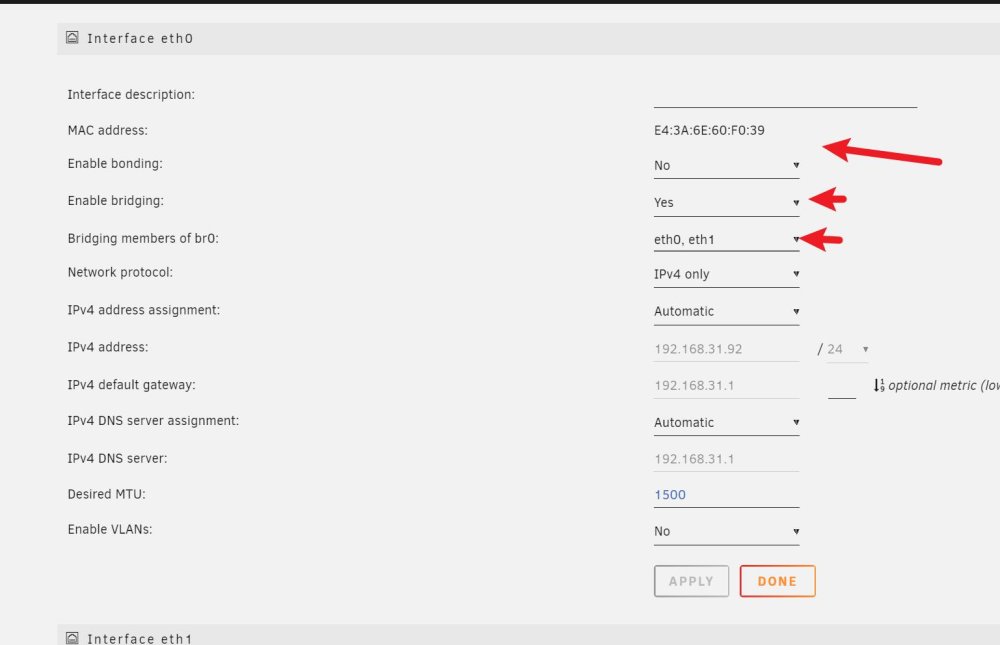
Task: Open the Network protocol dropdown
Action: point(726,274)
